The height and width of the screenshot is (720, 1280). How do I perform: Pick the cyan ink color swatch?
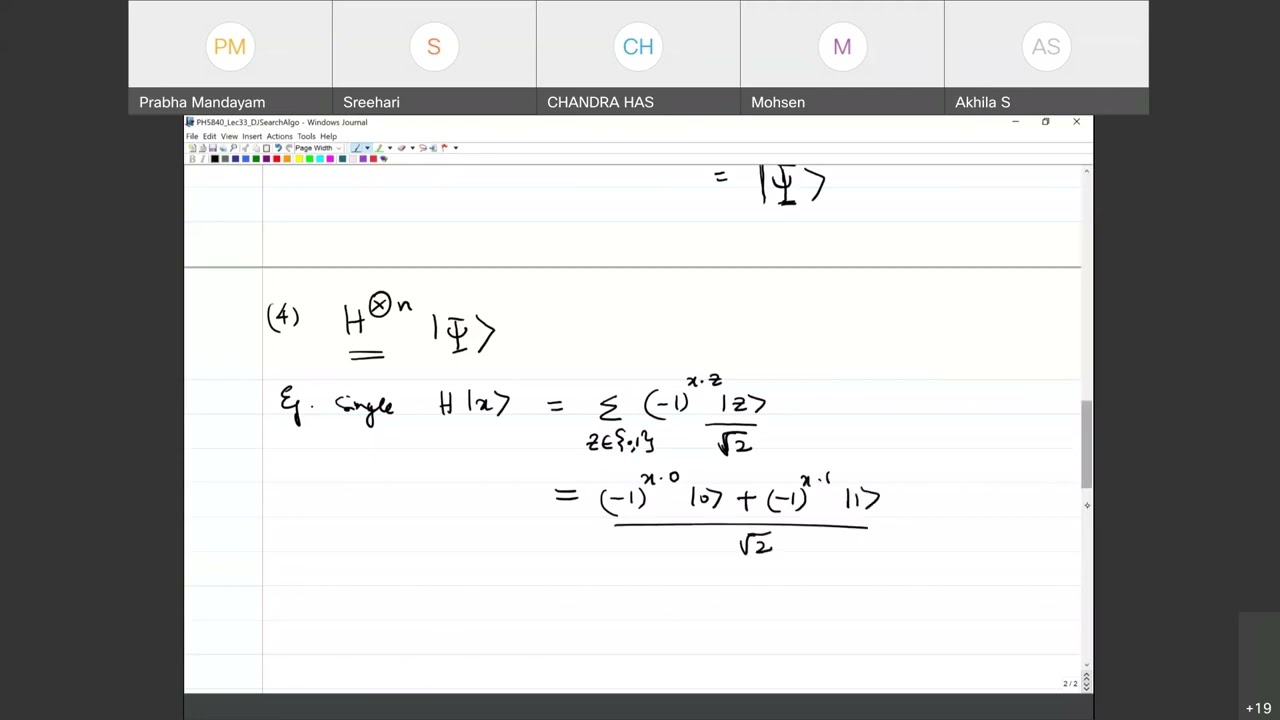pos(320,159)
